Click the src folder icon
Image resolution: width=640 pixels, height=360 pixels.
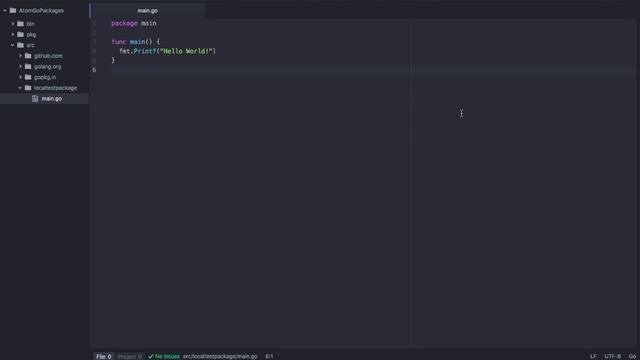(20, 45)
